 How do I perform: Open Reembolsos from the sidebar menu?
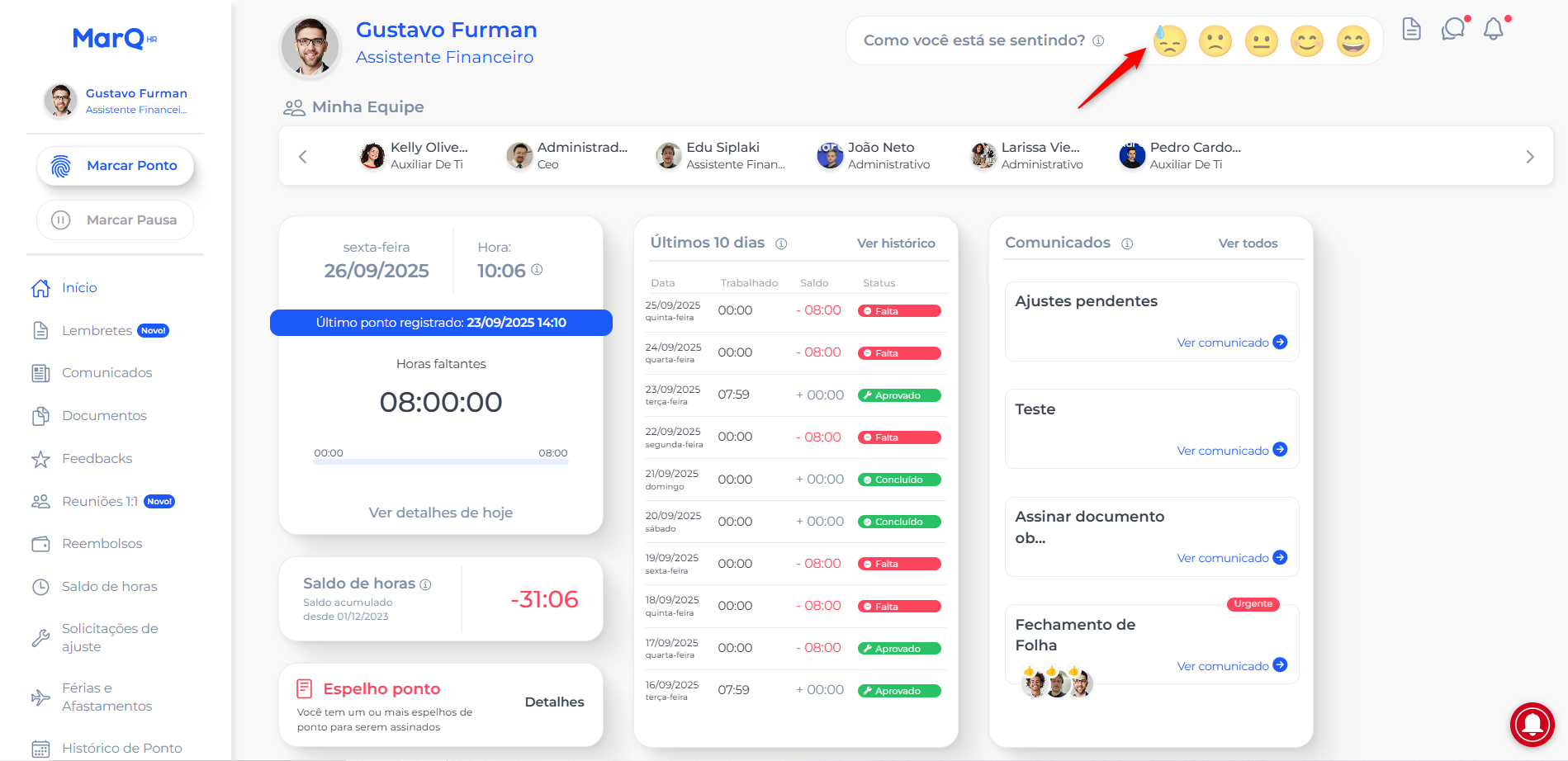tap(102, 544)
